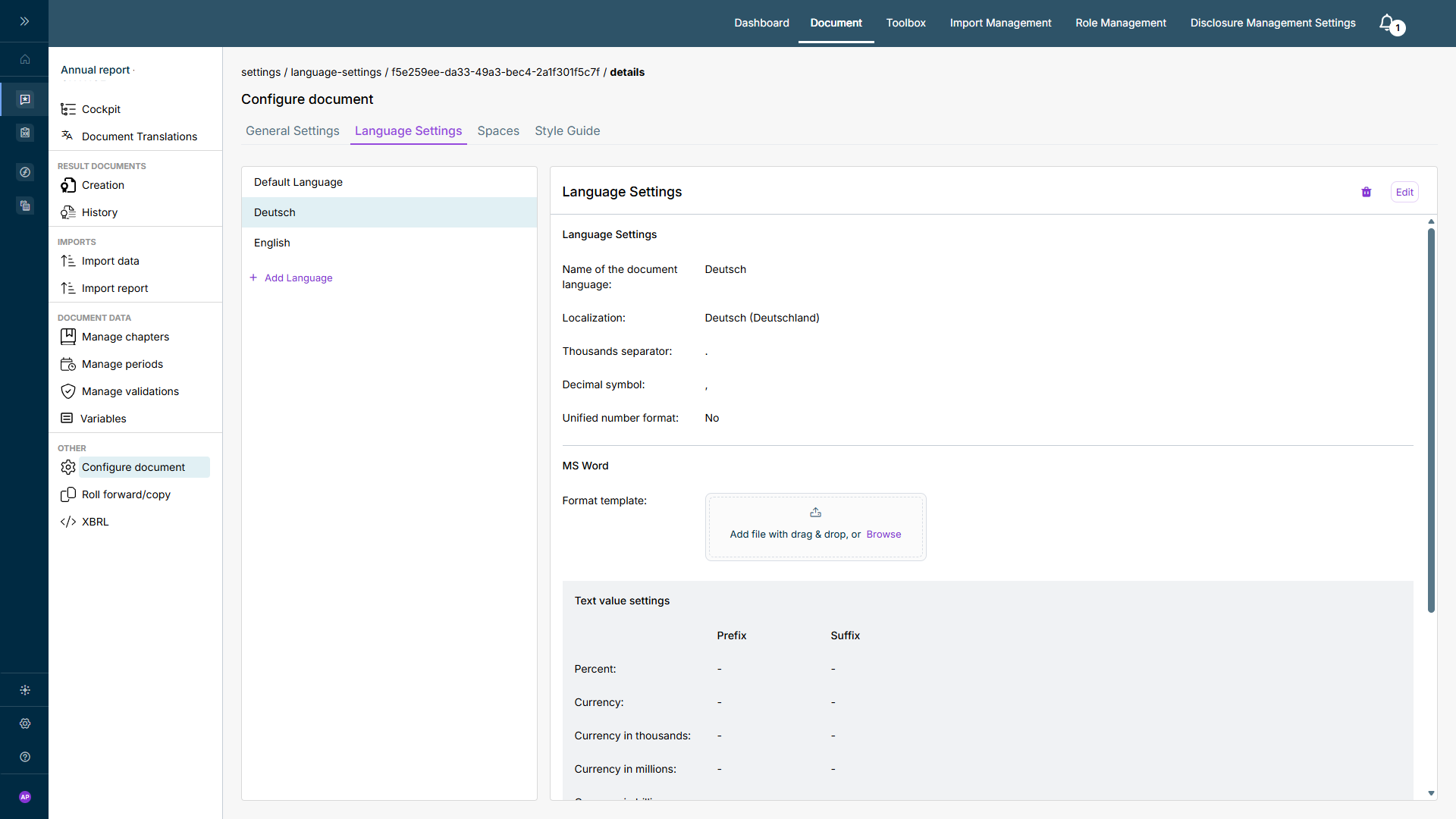This screenshot has height=819, width=1456.
Task: Click the sparkle icon near rail bottom
Action: 25,690
